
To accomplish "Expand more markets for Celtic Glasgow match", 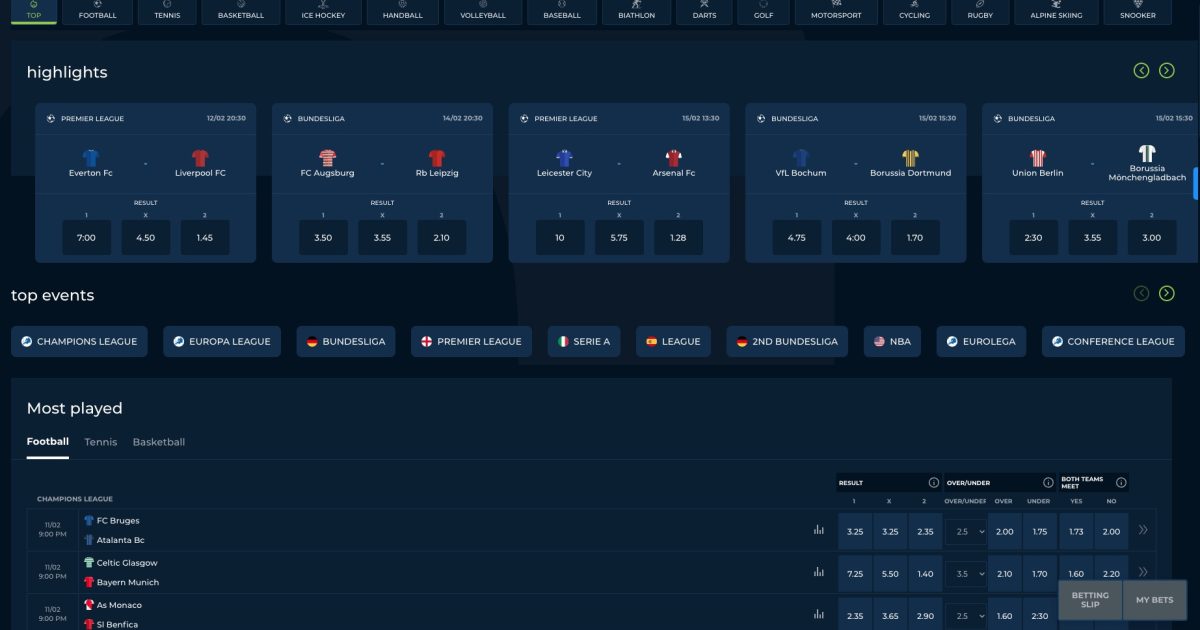I will [x=1142, y=573].
